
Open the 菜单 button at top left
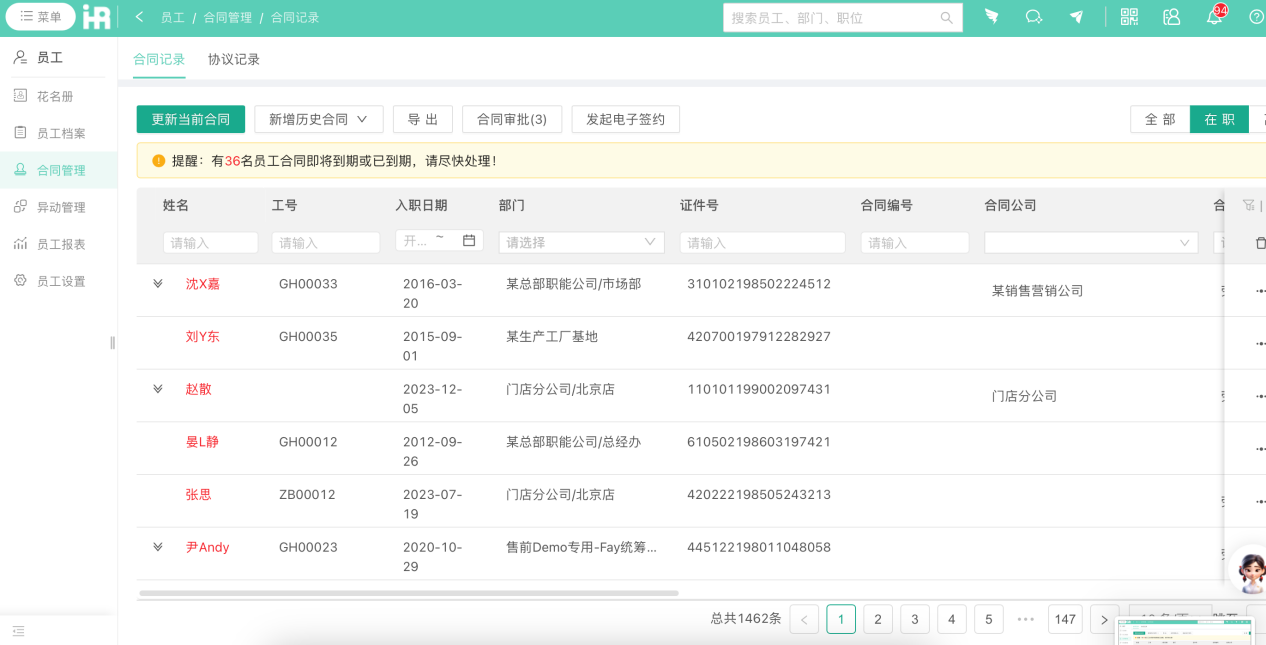coord(40,16)
